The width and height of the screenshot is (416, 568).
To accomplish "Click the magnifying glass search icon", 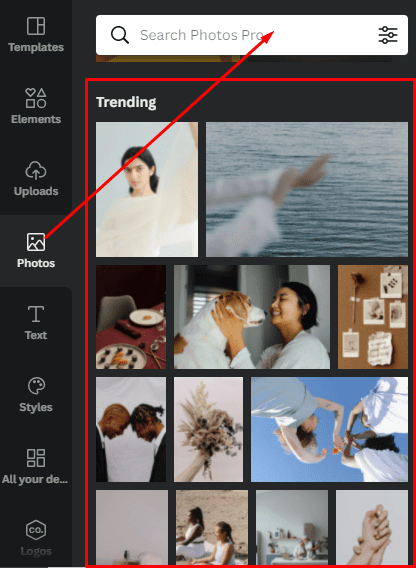I will [120, 35].
